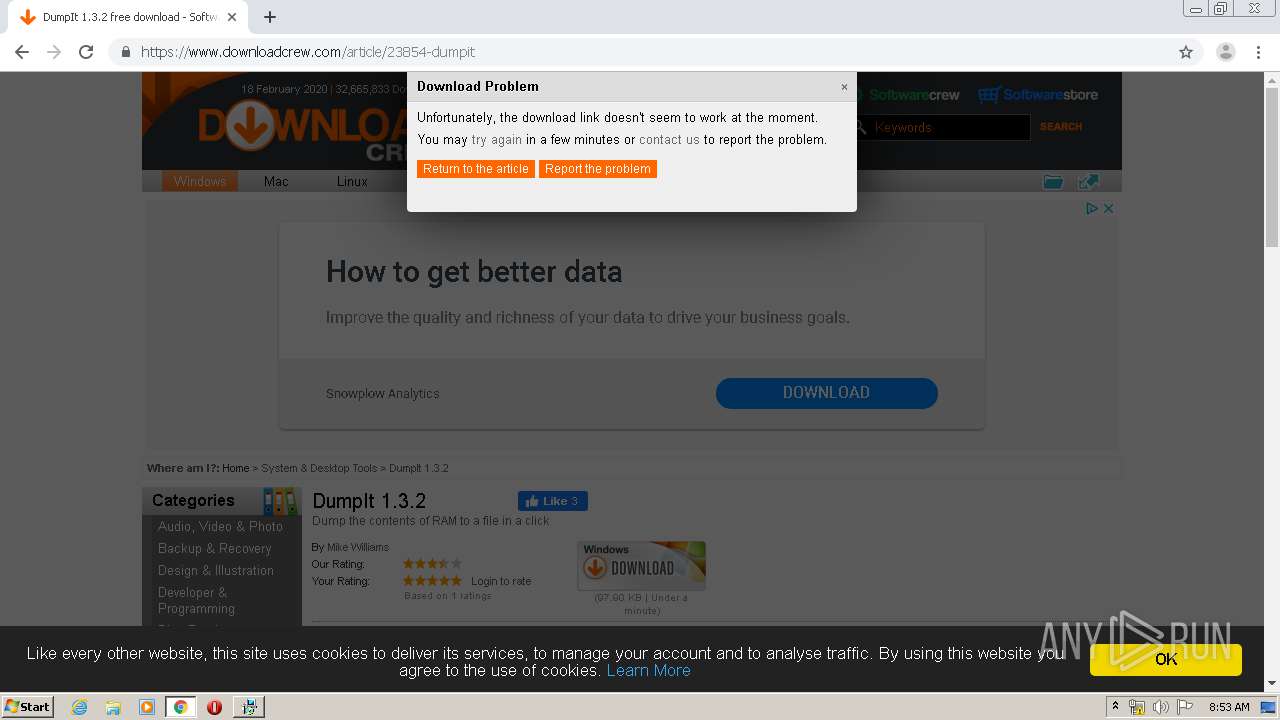Viewport: 1280px width, 720px height.
Task: Accept cookies with OK button
Action: (1166, 659)
